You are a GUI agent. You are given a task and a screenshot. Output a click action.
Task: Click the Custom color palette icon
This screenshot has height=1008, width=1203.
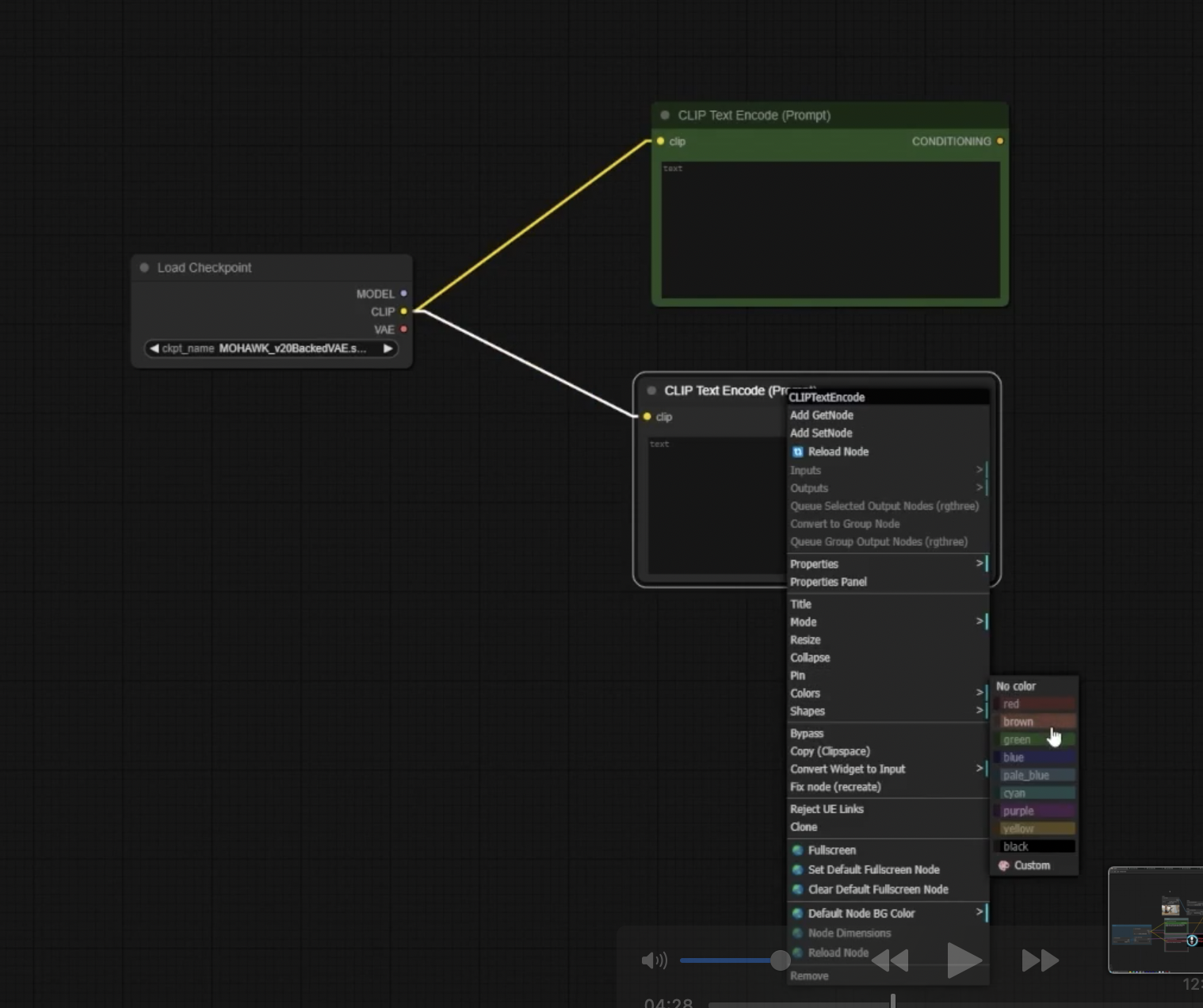pyautogui.click(x=1004, y=865)
